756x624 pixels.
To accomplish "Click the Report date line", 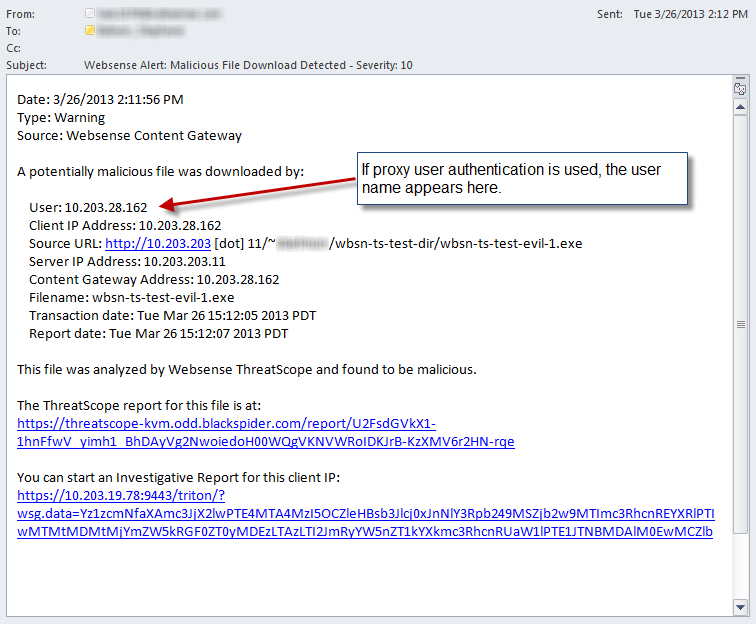I will 159,334.
